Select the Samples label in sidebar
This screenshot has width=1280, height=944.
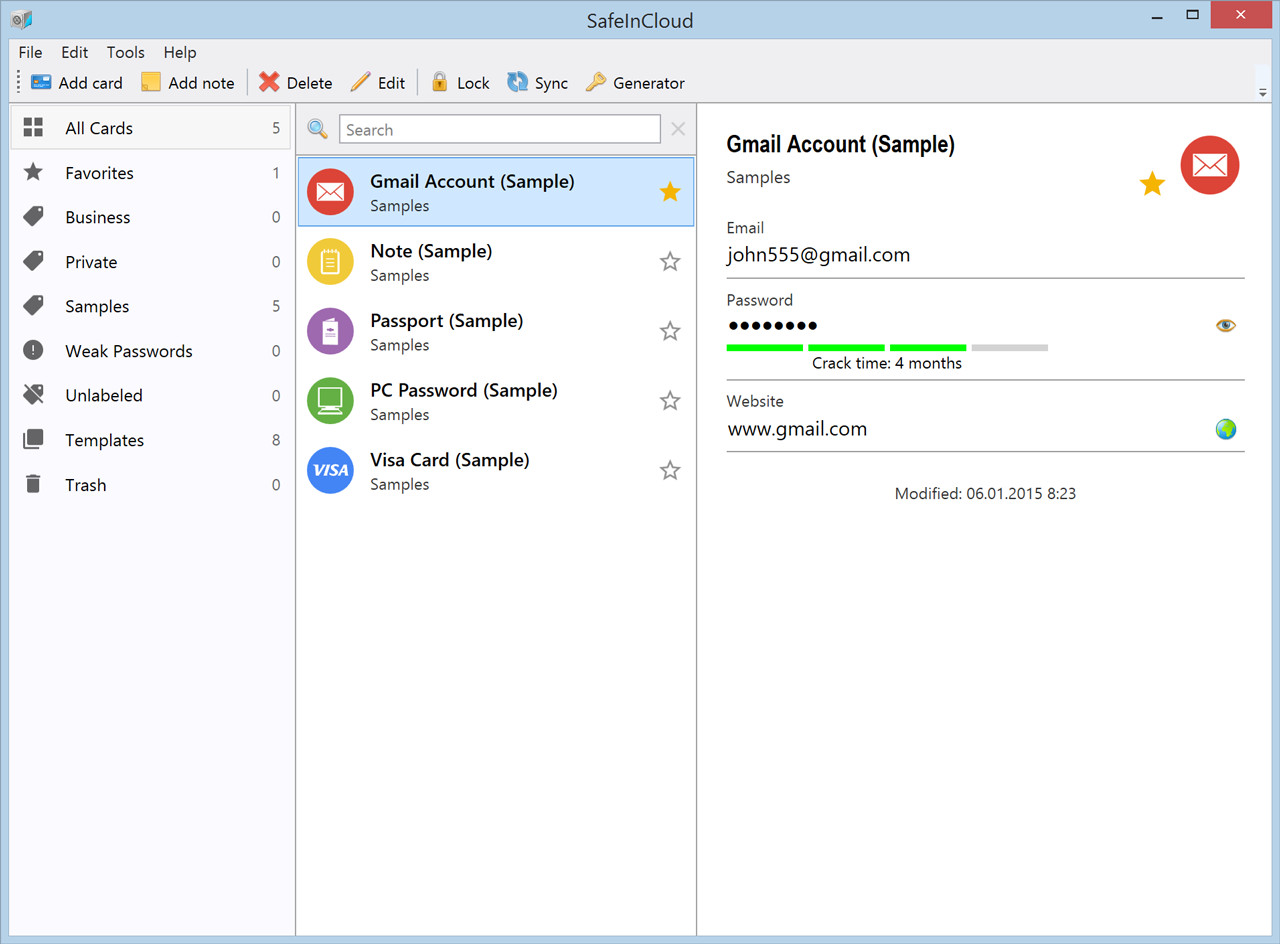(151, 306)
